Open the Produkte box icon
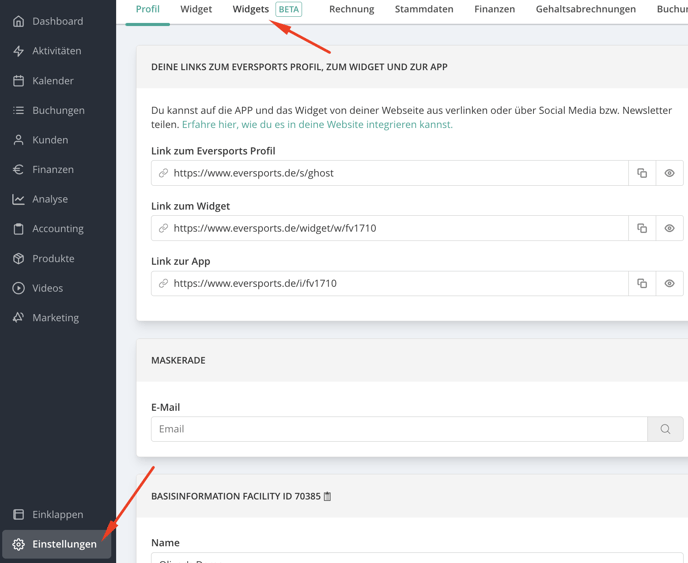The height and width of the screenshot is (563, 688). [x=18, y=258]
